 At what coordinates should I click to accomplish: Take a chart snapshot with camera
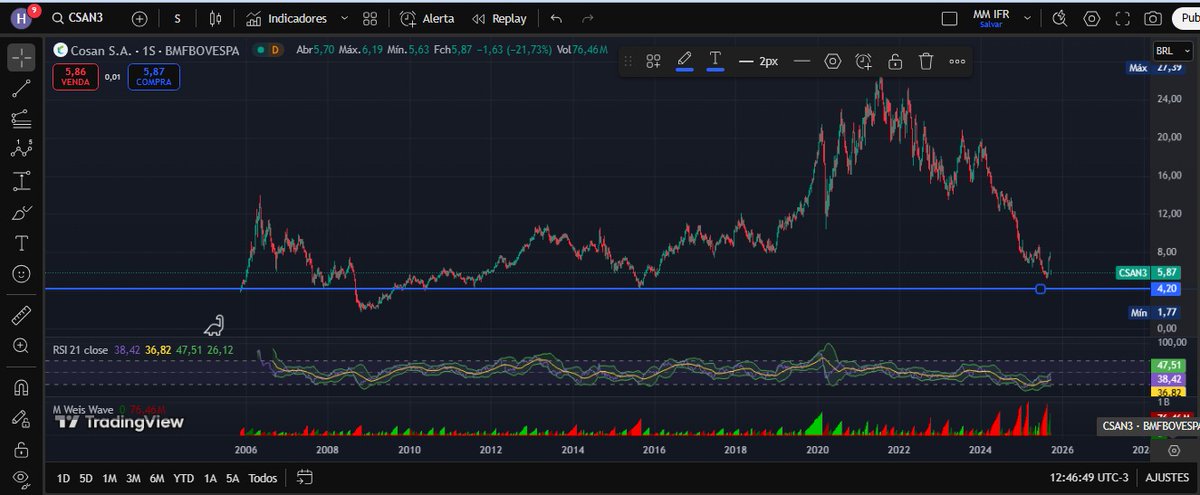[1153, 18]
